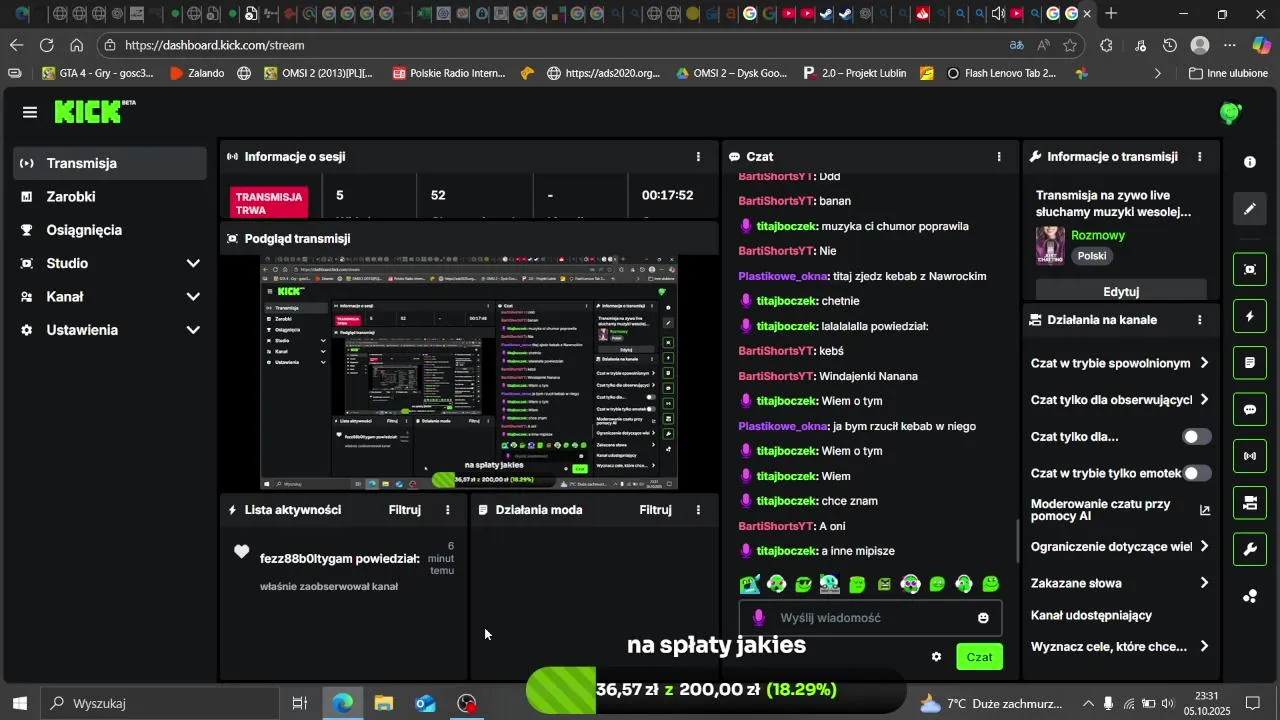Open Moderowanie czatu przy pomocy AI external link
Screen dimensions: 1280x720
coord(1205,510)
